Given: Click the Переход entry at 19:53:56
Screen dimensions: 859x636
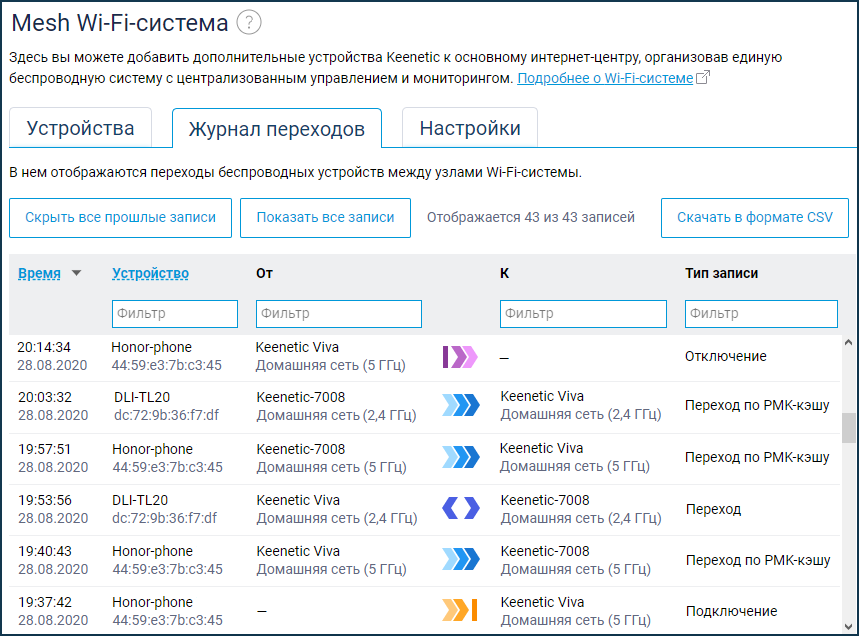Looking at the screenshot, I should click(713, 509).
